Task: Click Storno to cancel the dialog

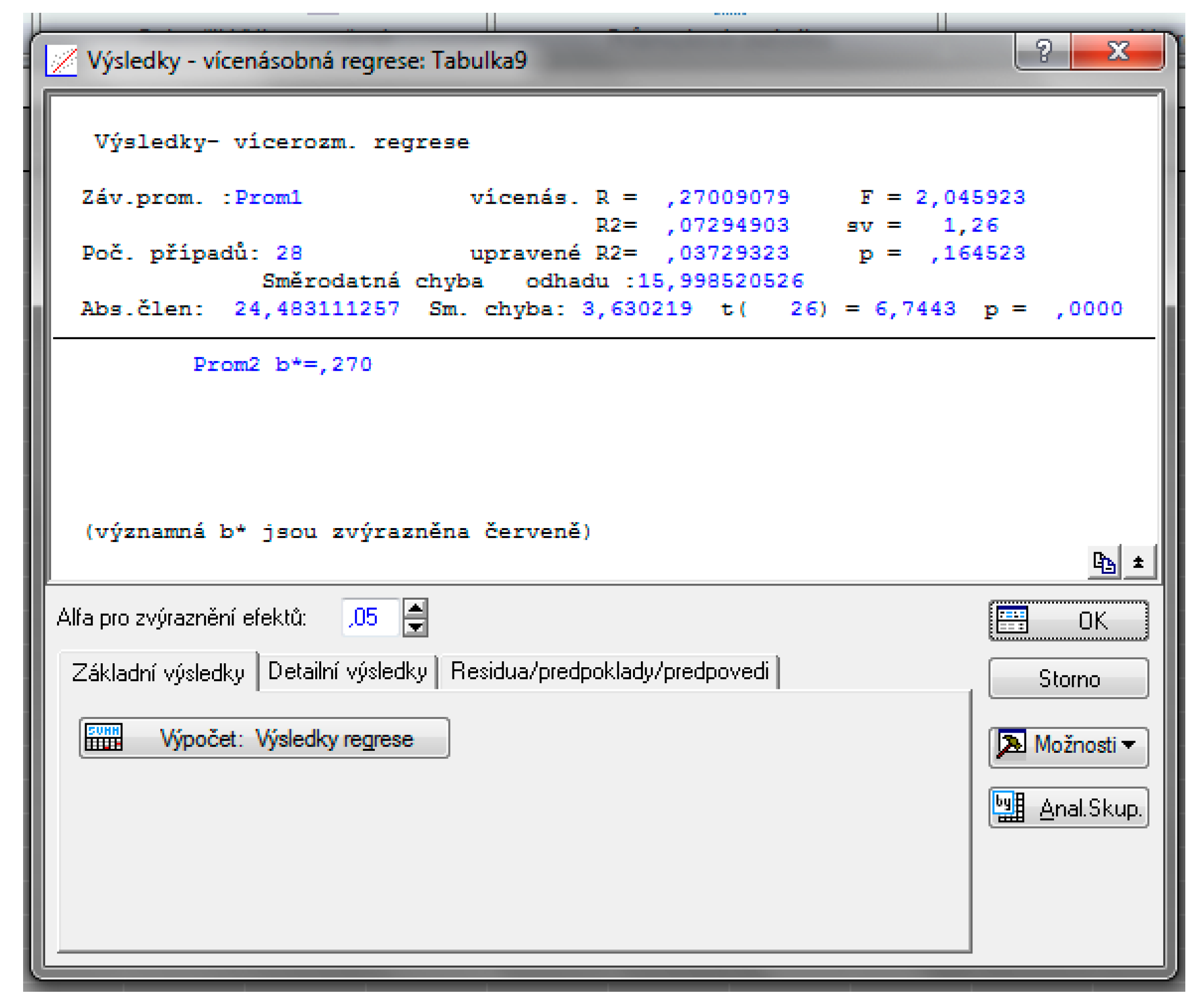Action: [1068, 679]
